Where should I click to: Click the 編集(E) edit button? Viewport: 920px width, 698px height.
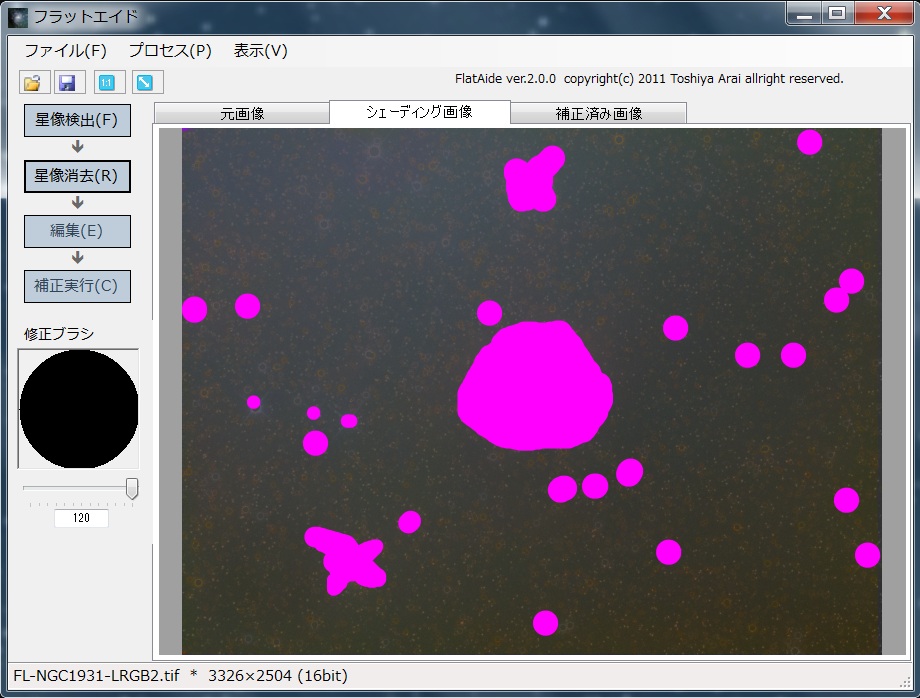pyautogui.click(x=77, y=231)
